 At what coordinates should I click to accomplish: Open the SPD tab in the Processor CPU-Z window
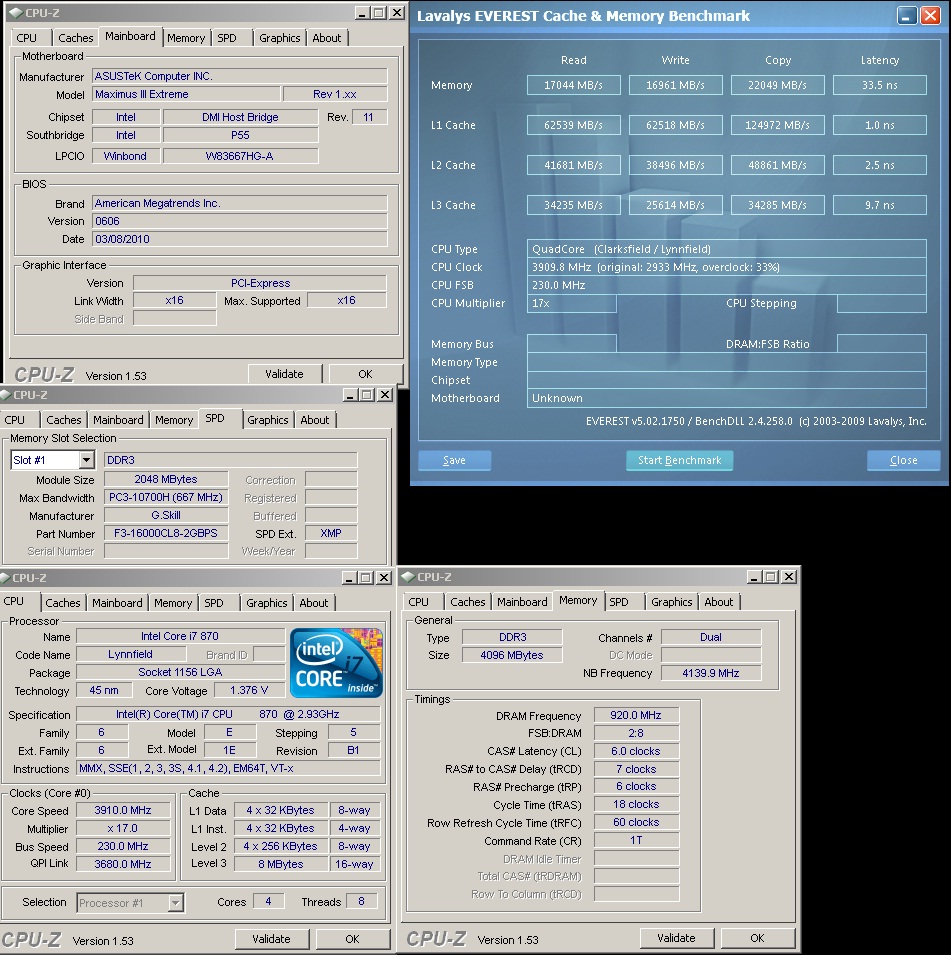(x=214, y=602)
